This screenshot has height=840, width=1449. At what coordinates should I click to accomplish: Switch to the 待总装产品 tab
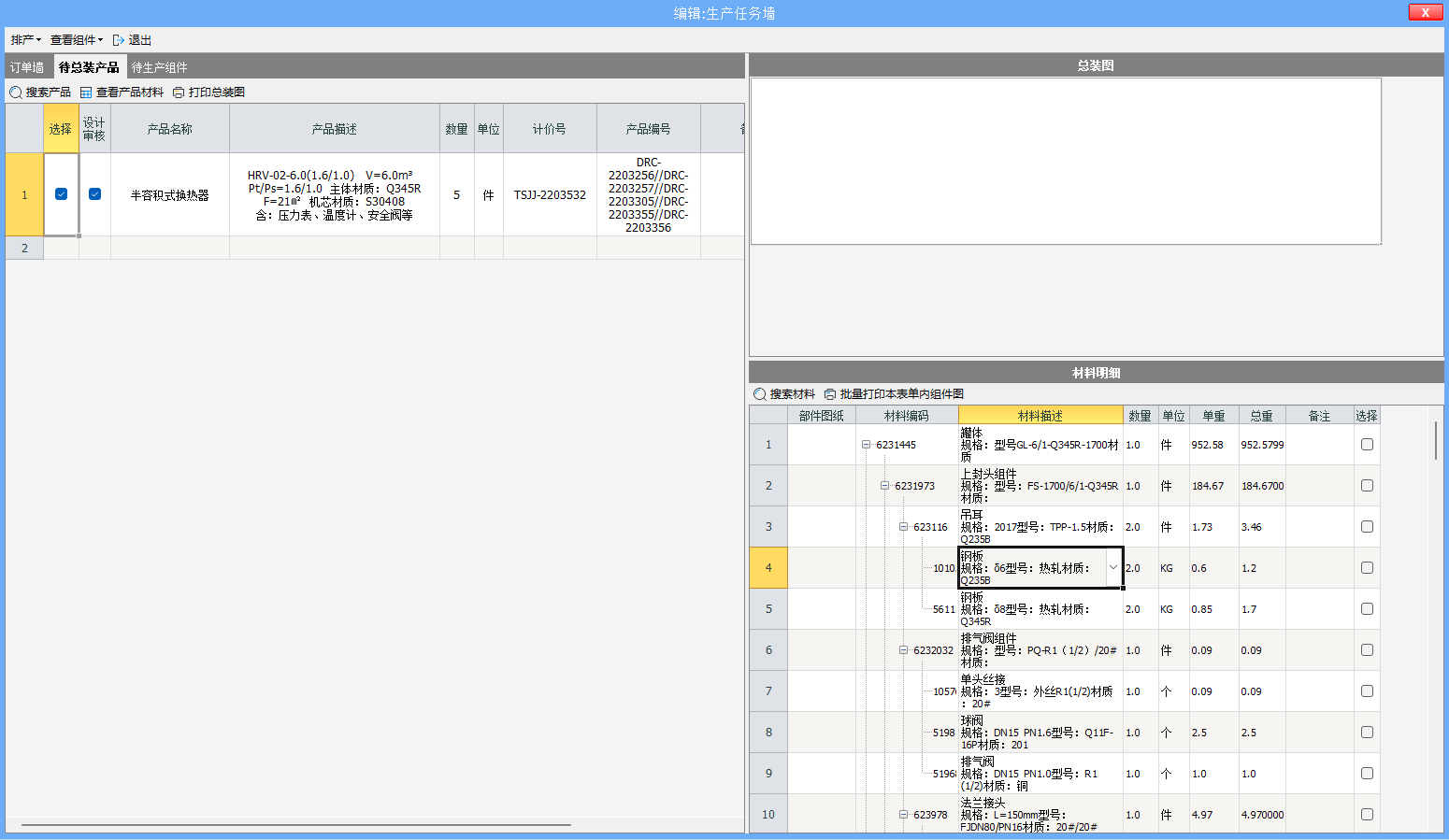point(89,67)
